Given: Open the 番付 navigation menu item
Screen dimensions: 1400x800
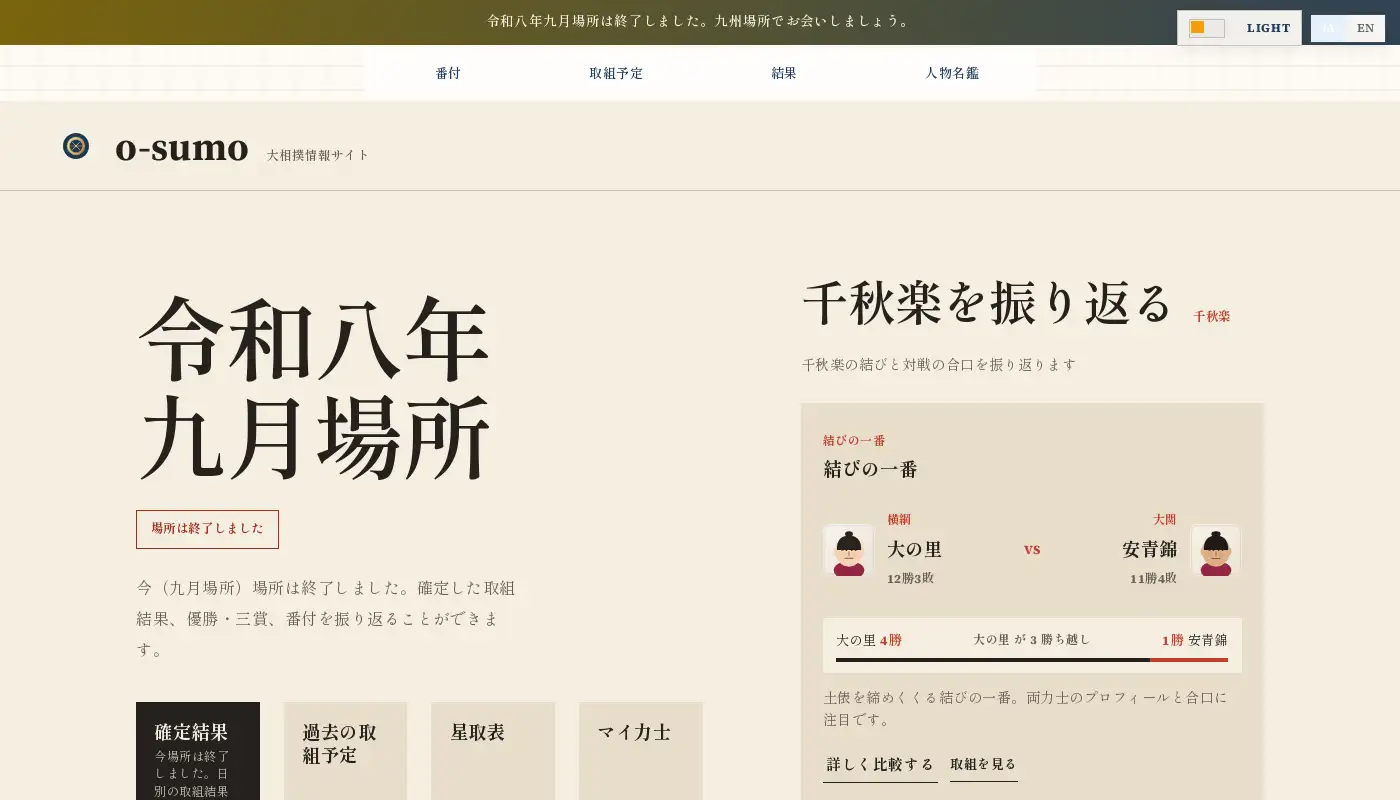Looking at the screenshot, I should pyautogui.click(x=448, y=73).
